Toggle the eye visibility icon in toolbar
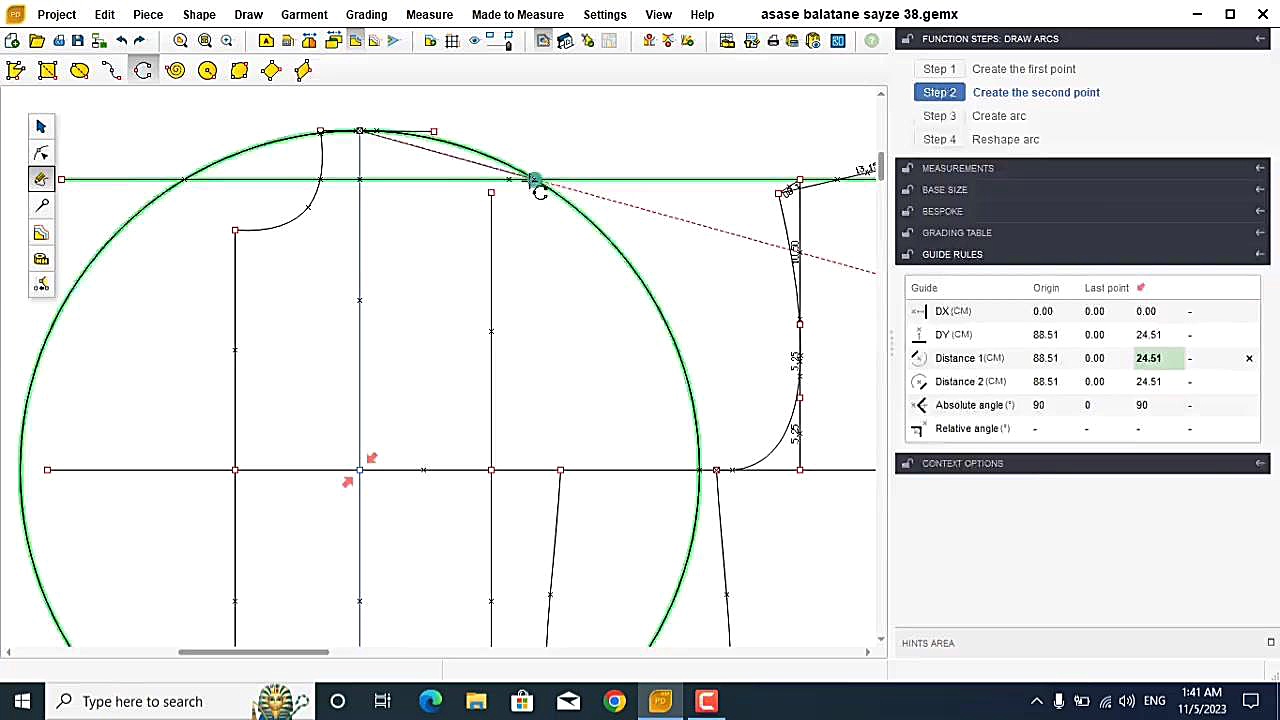Screen dimensions: 1280x720 coord(474,41)
